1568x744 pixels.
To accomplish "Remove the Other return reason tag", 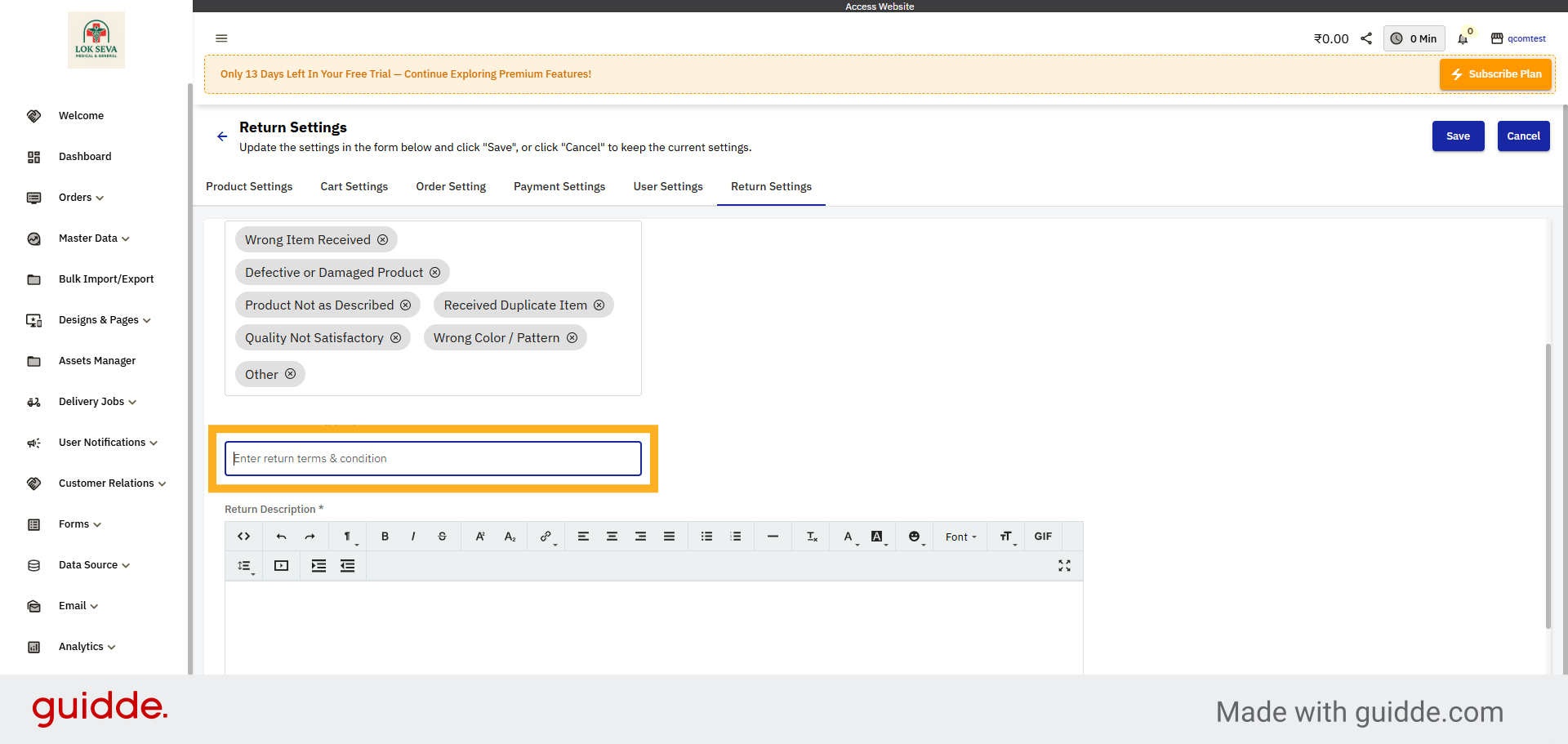I will tap(291, 374).
